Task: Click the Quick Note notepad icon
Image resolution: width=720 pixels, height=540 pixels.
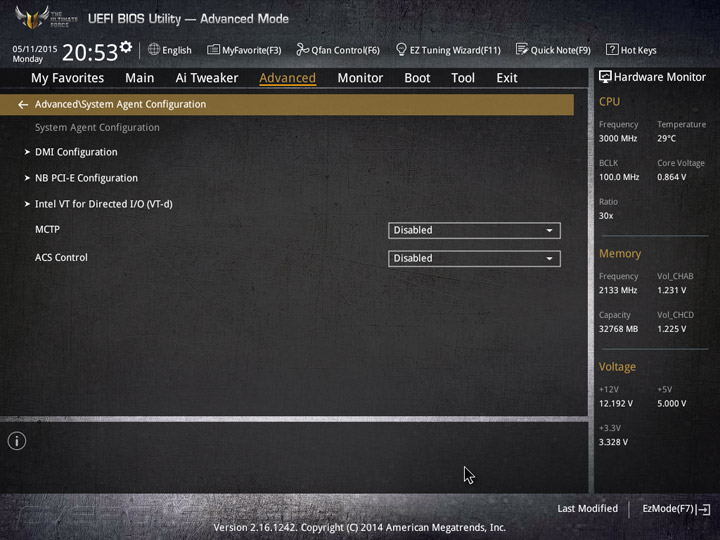Action: 522,49
